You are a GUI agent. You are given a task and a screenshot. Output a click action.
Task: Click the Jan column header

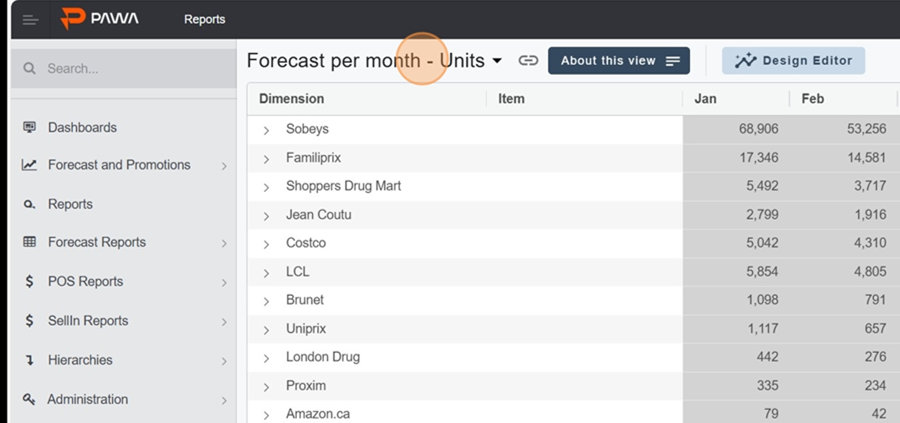(x=705, y=99)
